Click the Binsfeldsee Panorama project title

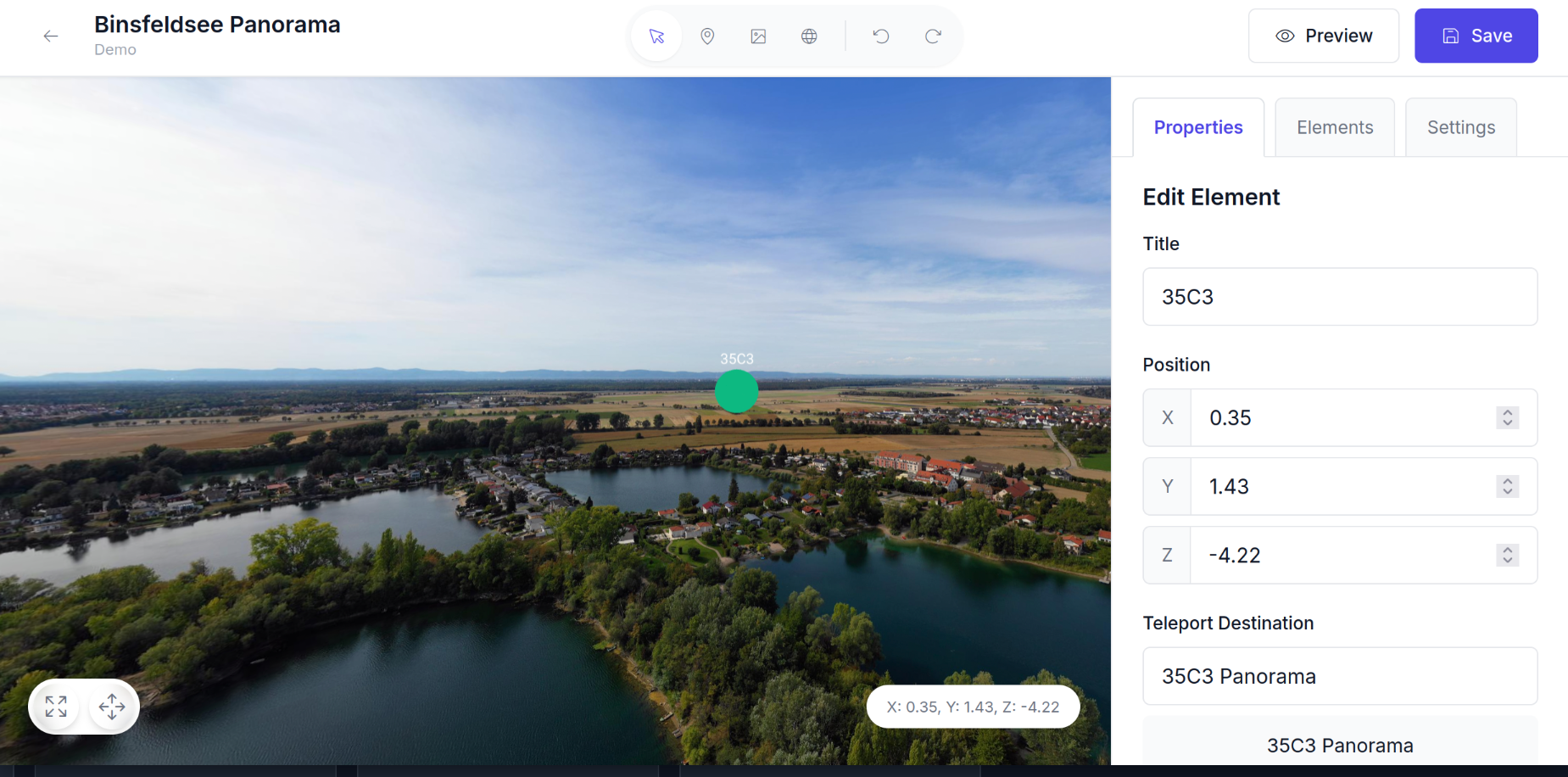(217, 25)
